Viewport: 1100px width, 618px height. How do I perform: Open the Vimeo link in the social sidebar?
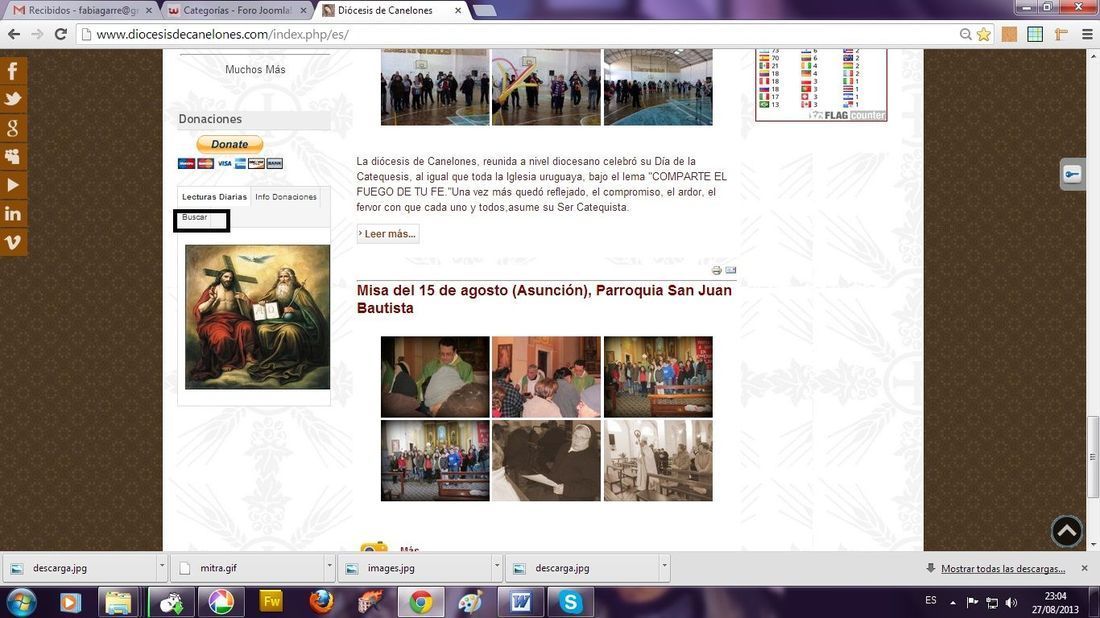pos(13,243)
